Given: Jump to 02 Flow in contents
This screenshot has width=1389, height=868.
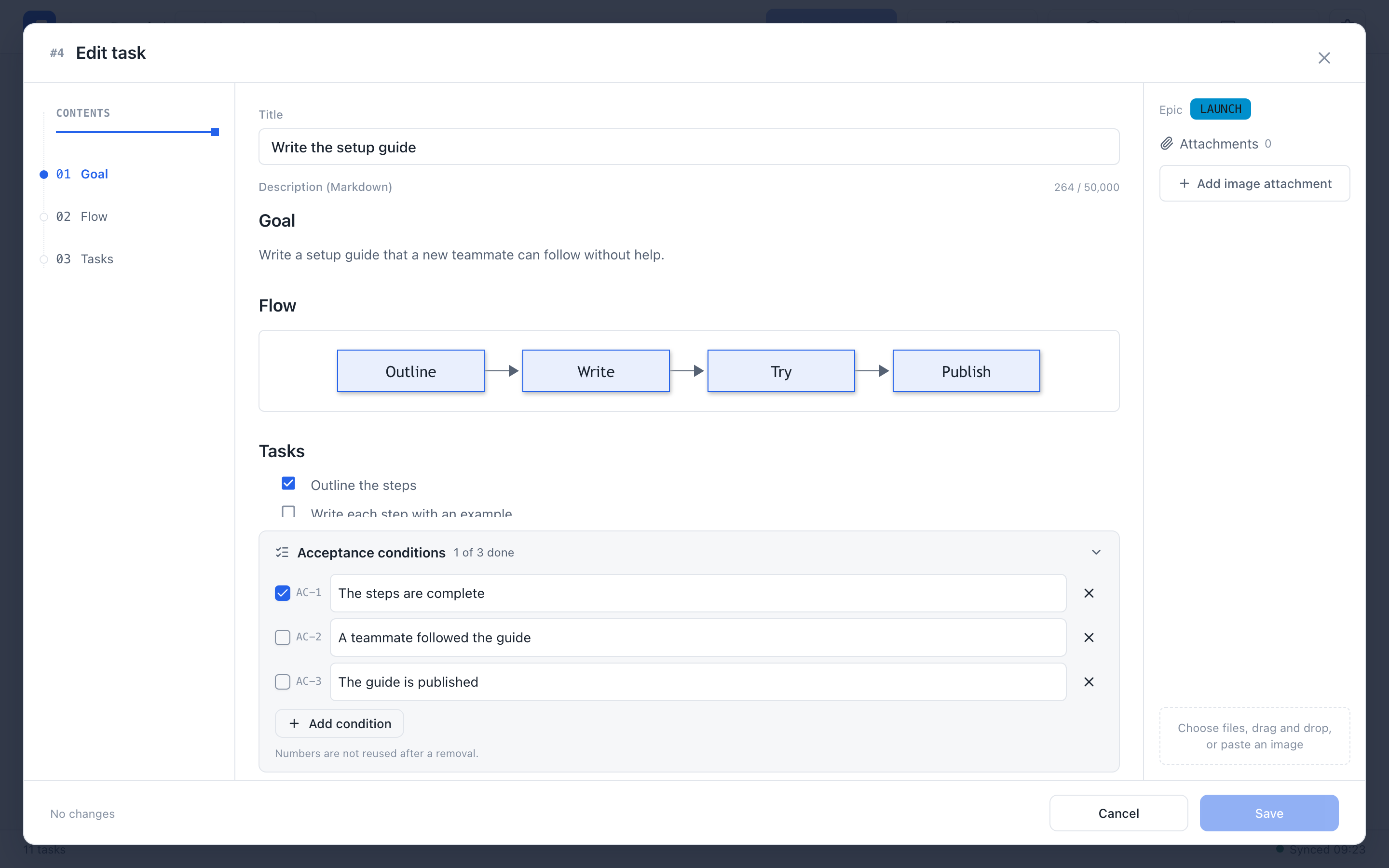Looking at the screenshot, I should tap(82, 217).
